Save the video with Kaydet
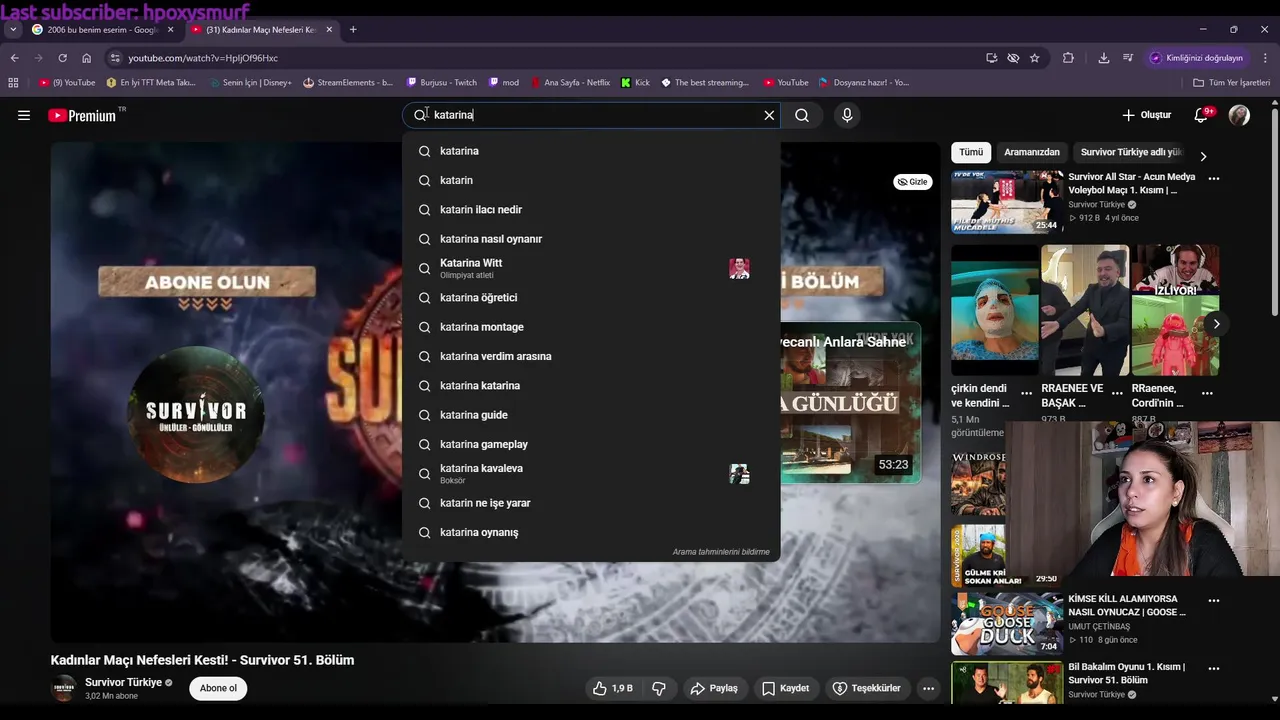Viewport: 1280px width, 720px height. click(x=785, y=688)
